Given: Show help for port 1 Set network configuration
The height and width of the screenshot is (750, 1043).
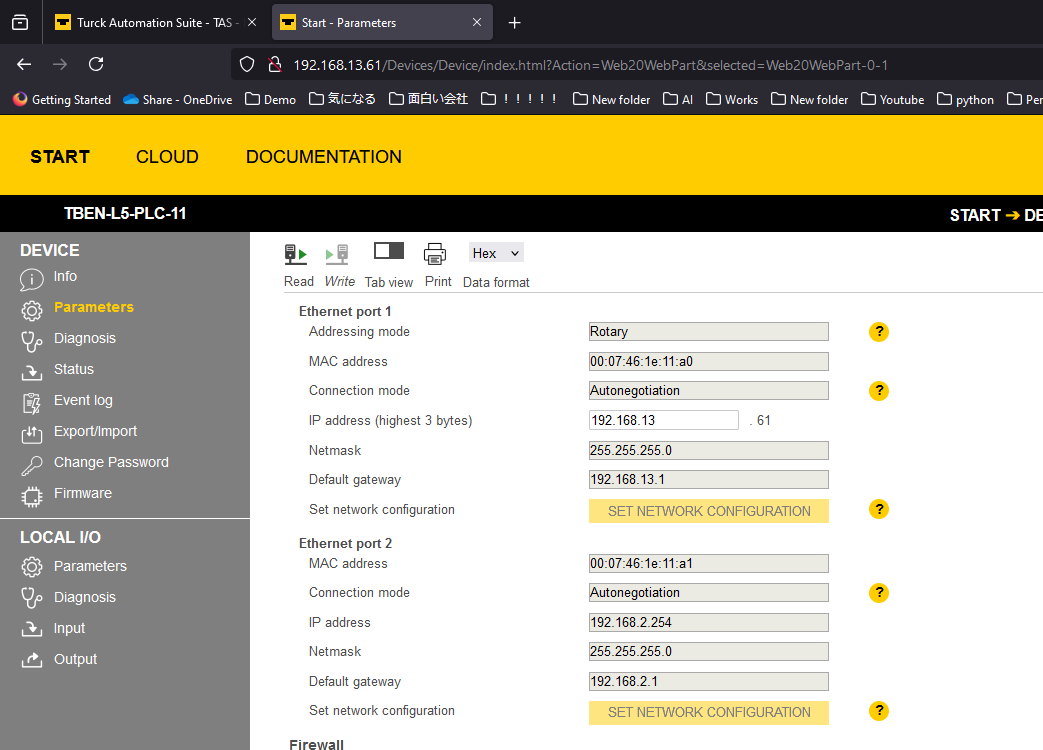Looking at the screenshot, I should click(879, 509).
